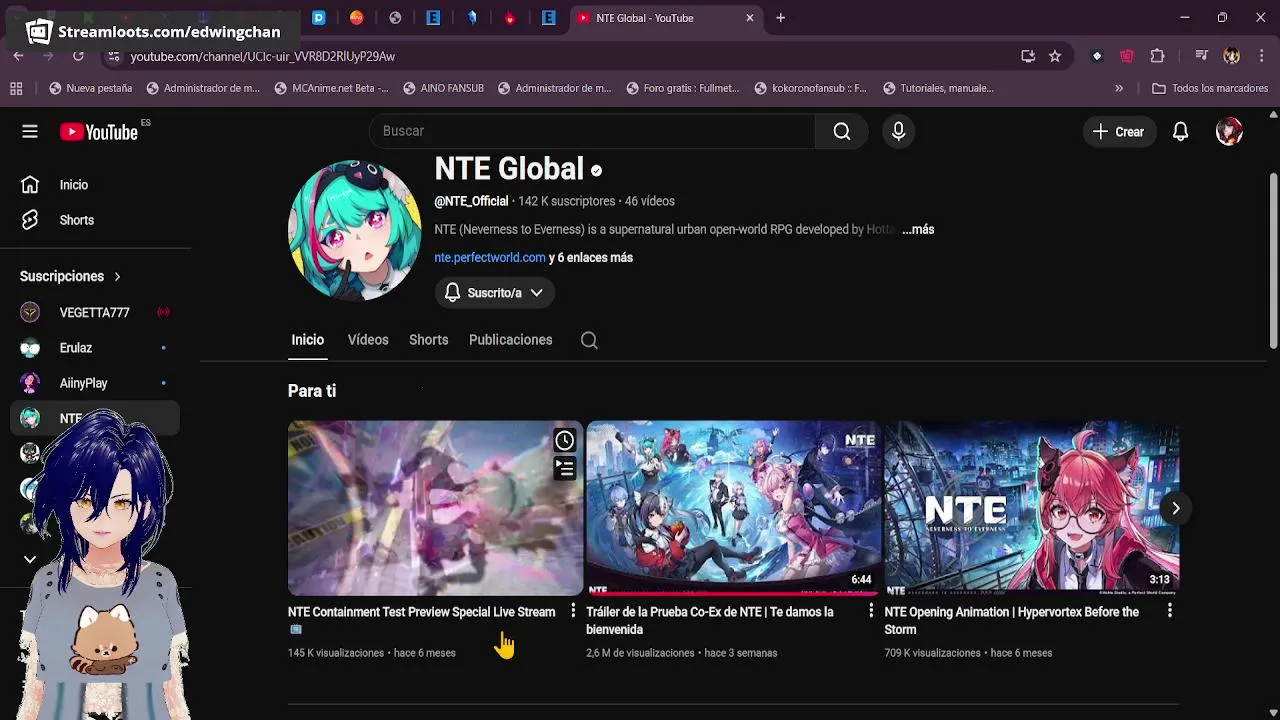
Task: Open Foro gratis : Fullmet... bookmark
Action: point(682,88)
